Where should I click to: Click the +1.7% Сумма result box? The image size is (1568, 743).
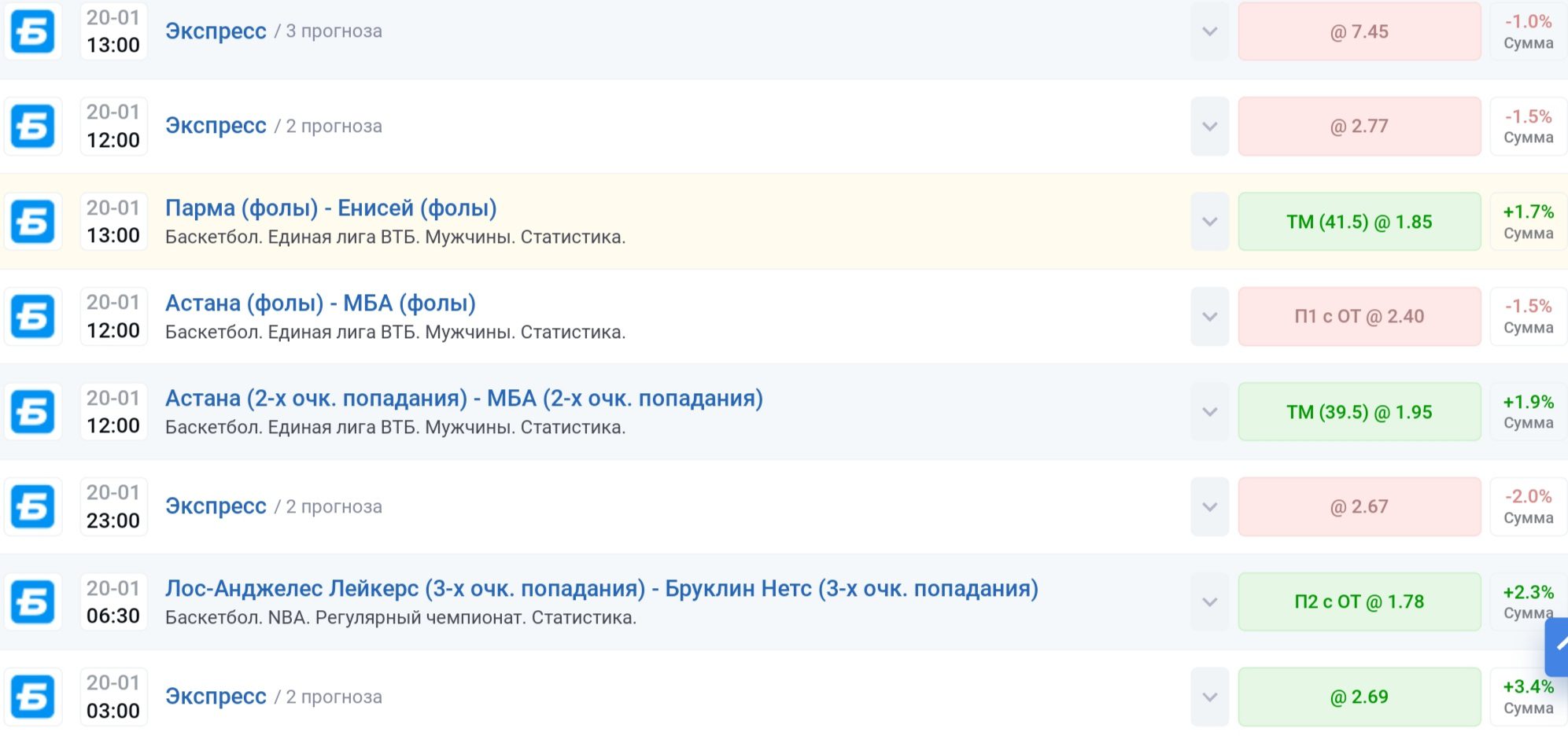(1529, 222)
